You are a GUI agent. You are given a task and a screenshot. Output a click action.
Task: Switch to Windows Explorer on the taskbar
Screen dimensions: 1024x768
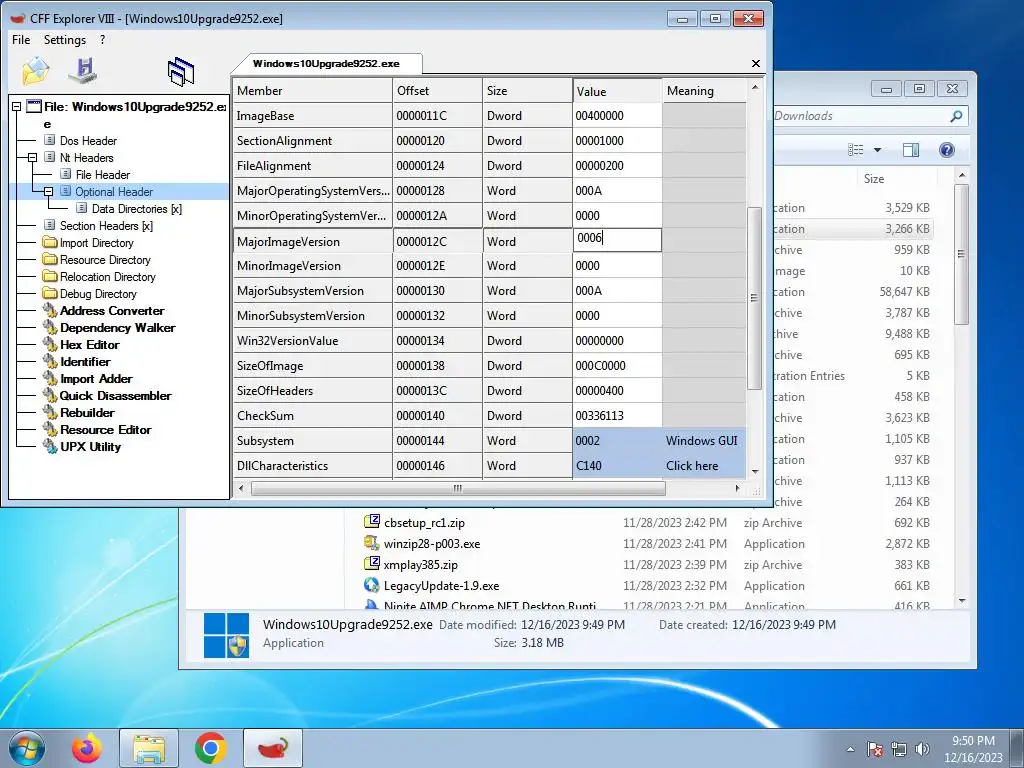click(149, 748)
